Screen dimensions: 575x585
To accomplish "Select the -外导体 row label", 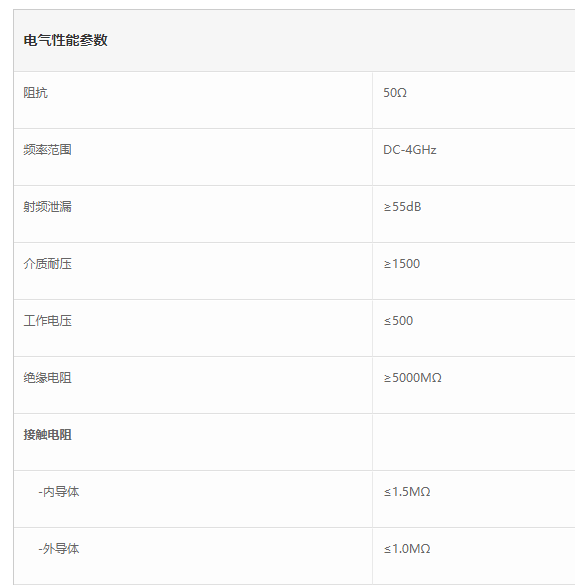I will coord(59,549).
